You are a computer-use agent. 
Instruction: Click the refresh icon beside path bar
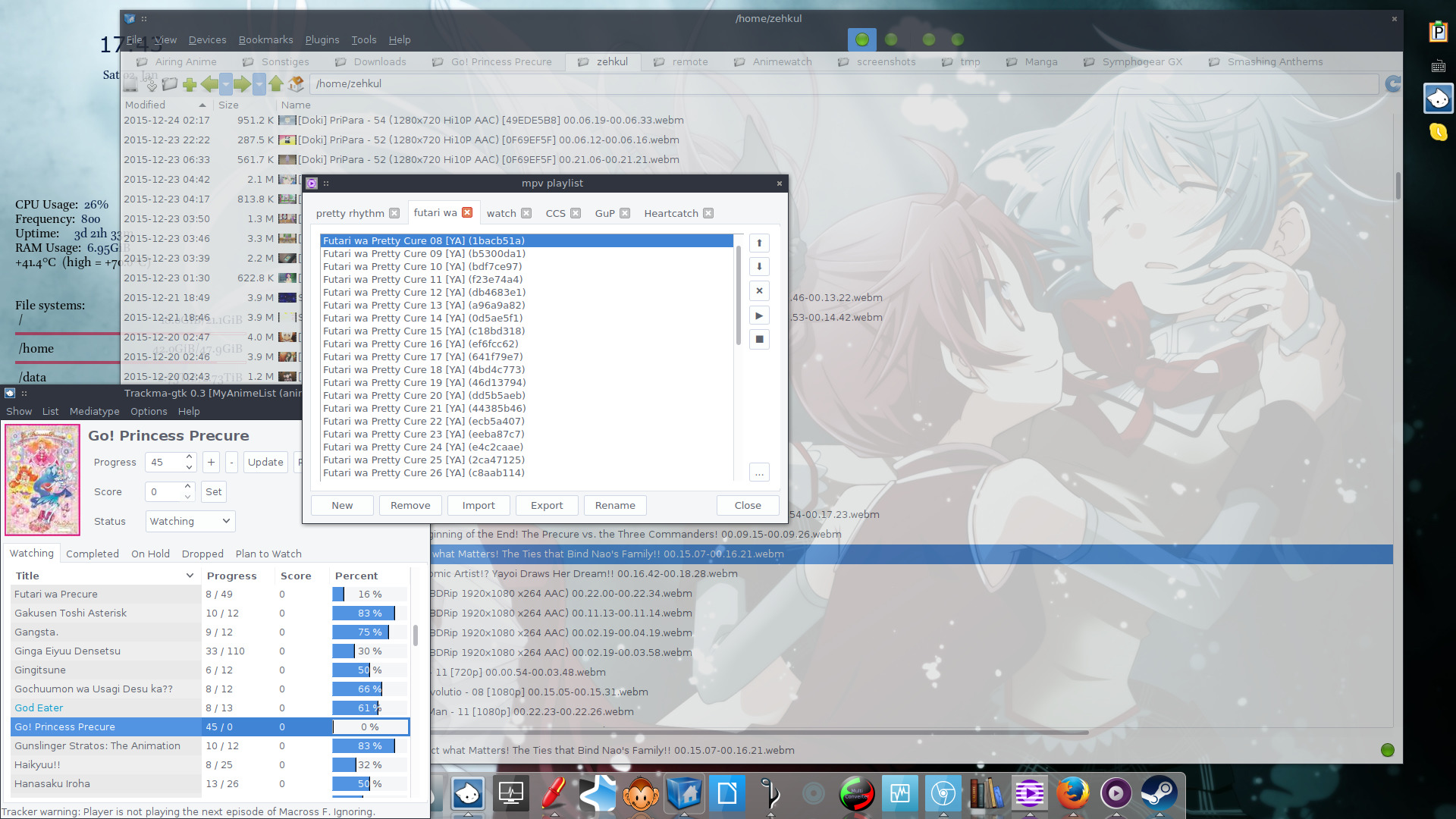coord(1392,84)
